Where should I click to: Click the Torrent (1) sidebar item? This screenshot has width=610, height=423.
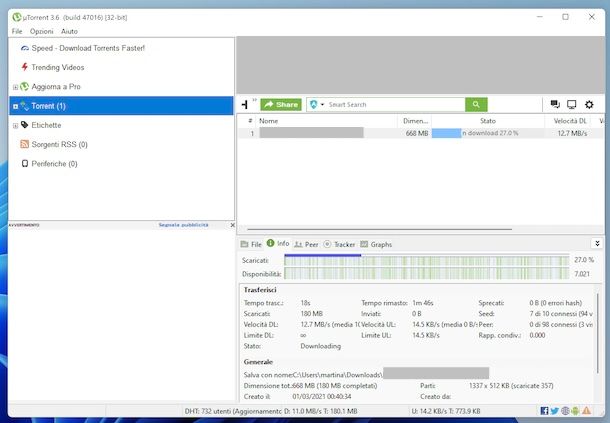coord(121,105)
